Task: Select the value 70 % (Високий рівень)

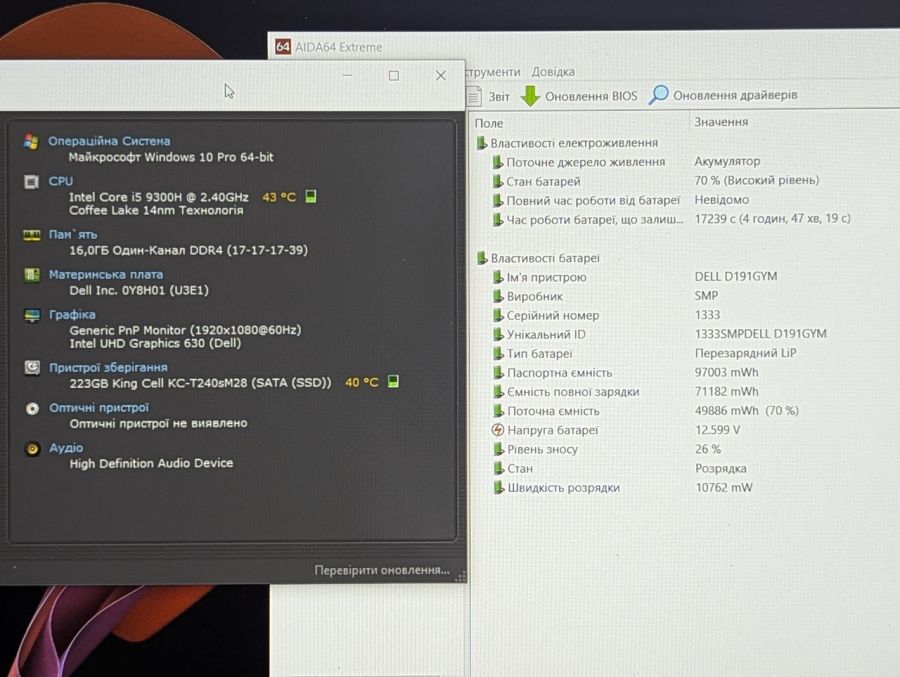Action: [757, 180]
